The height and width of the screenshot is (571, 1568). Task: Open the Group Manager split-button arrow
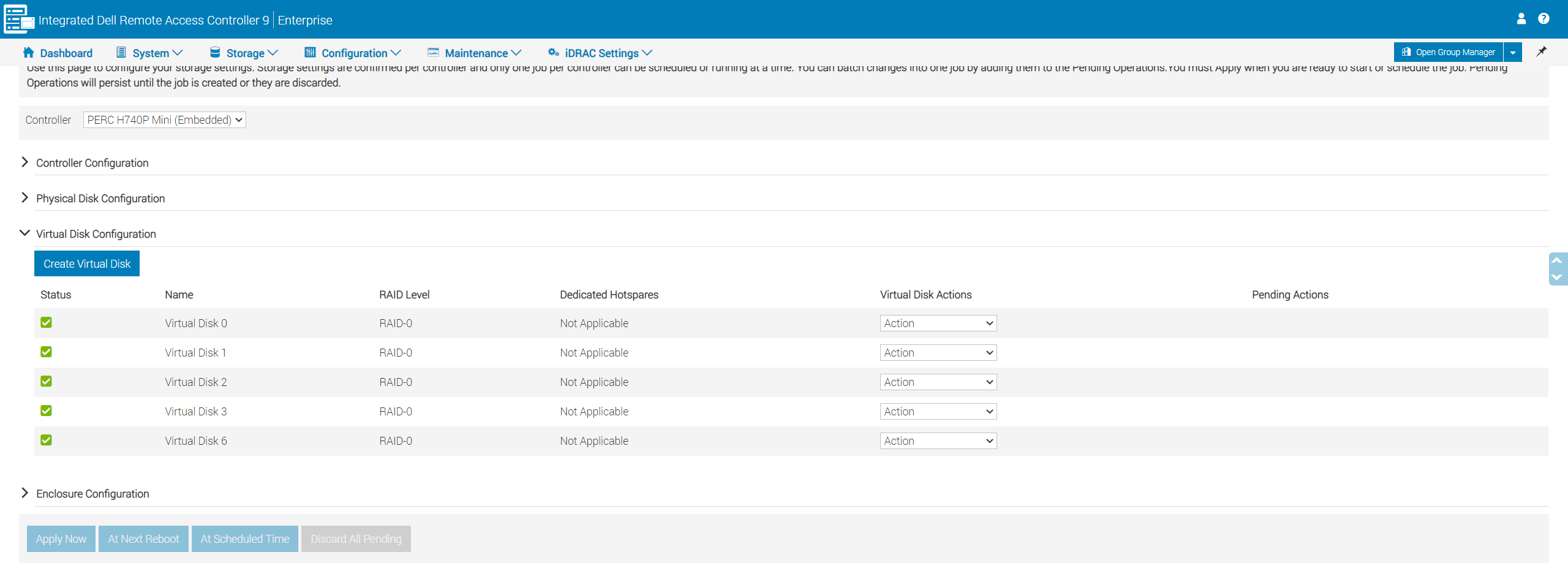1513,52
